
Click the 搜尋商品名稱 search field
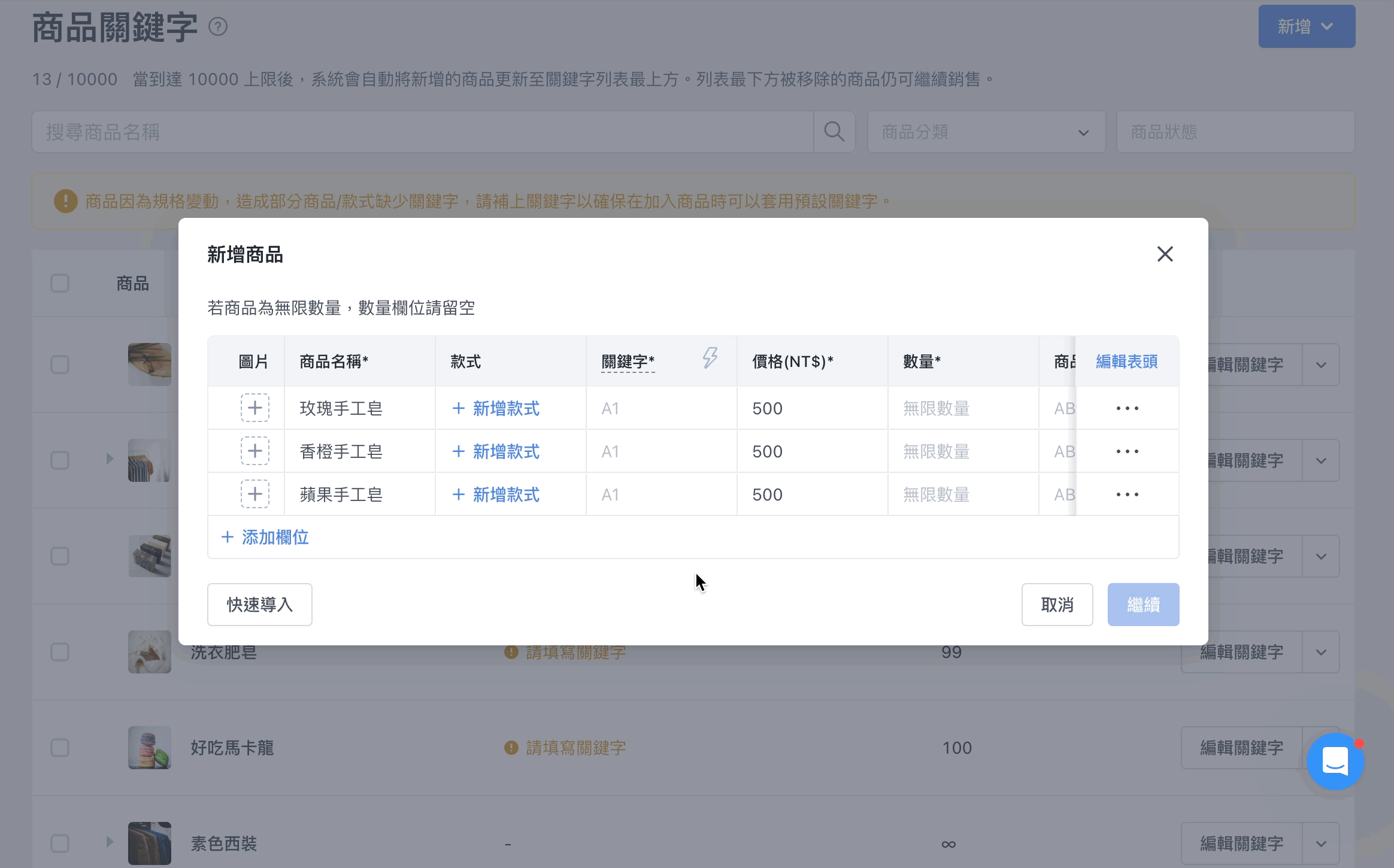423,132
